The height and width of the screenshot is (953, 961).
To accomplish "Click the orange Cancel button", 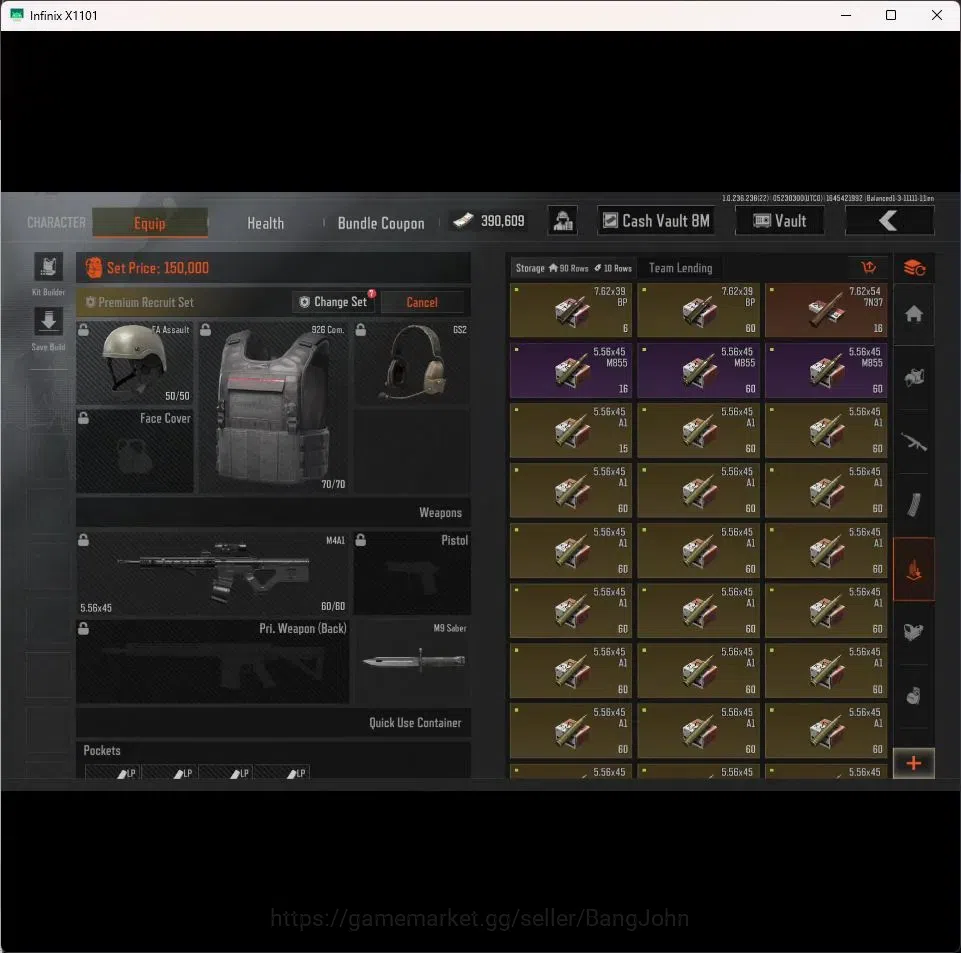I will (422, 302).
